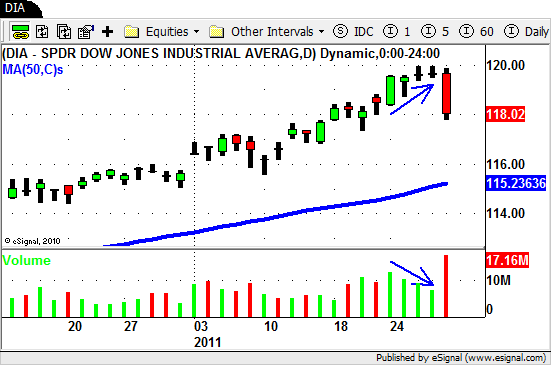Switch to the 5 minute interval label
The width and height of the screenshot is (551, 365).
tap(445, 32)
